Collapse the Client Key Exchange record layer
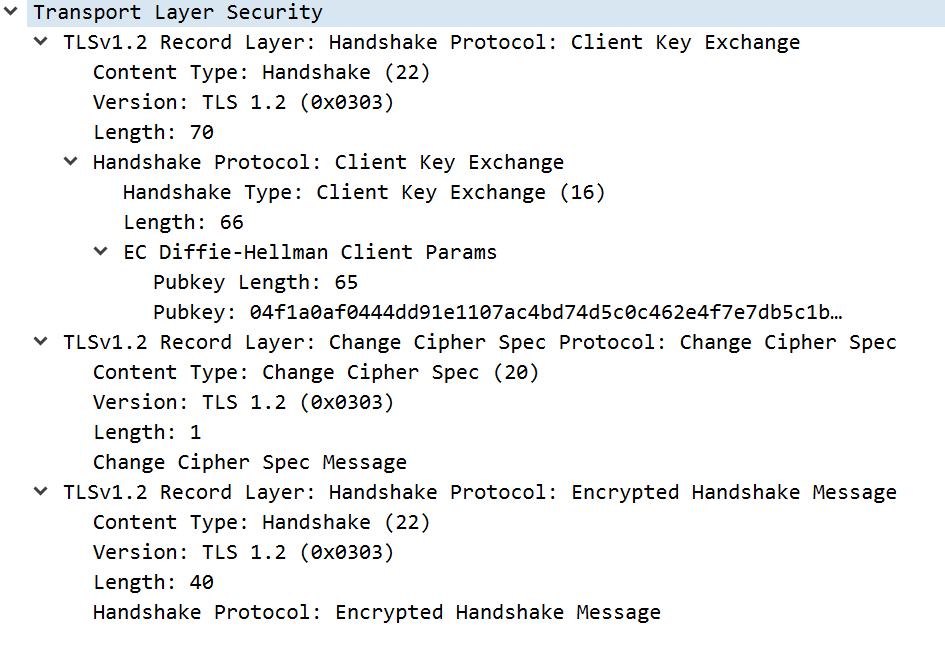 point(39,42)
